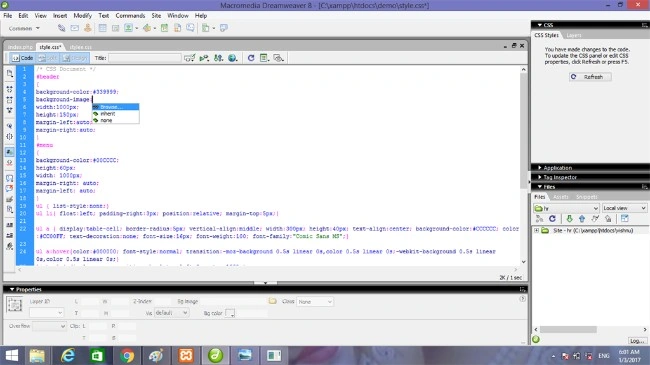This screenshot has height=365, width=650.
Task: Switch to index.php document tab
Action: point(19,47)
